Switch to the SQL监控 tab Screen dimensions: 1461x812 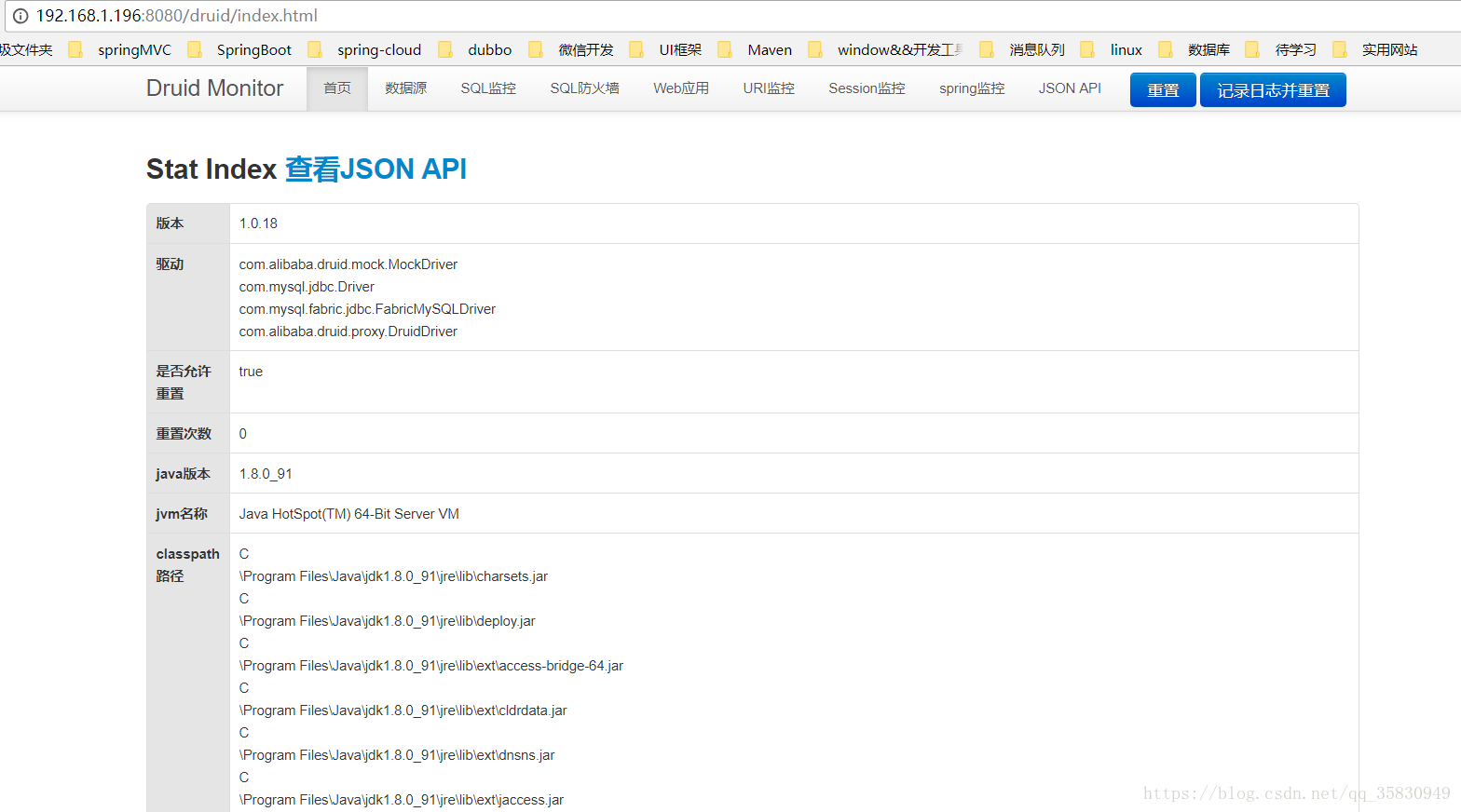(x=488, y=88)
